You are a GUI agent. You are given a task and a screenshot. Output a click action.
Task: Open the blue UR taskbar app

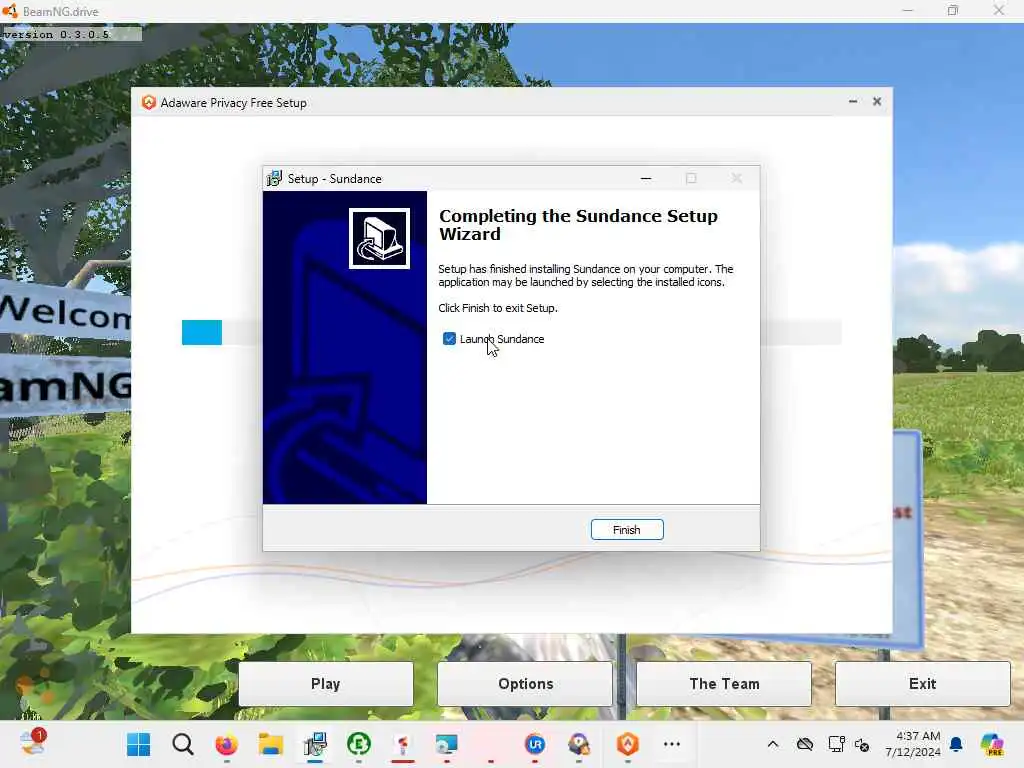535,744
